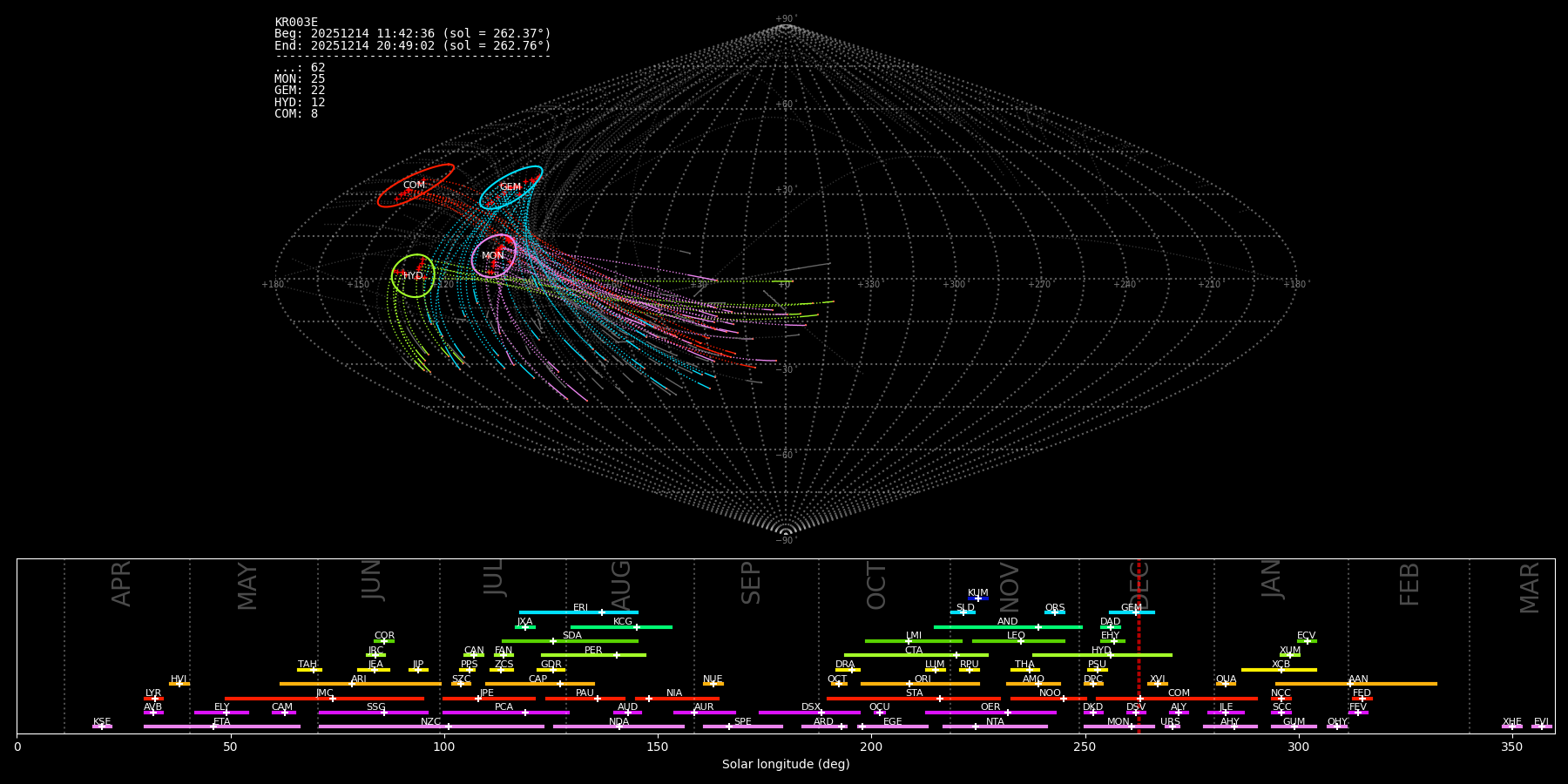Click the OCT month label in gray

[x=877, y=585]
